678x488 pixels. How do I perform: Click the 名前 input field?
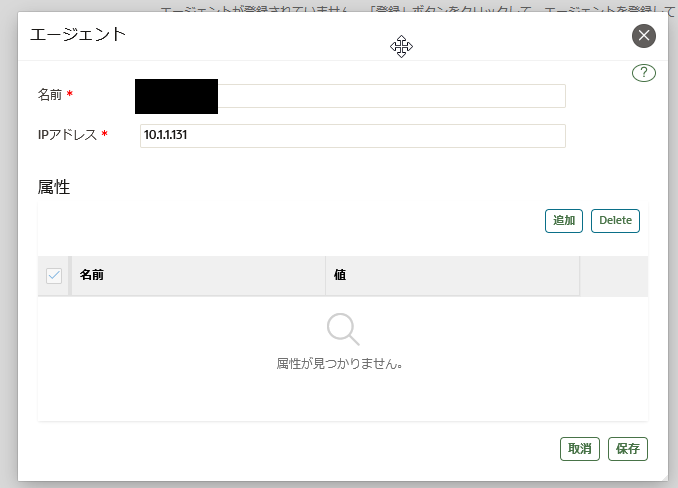[352, 96]
